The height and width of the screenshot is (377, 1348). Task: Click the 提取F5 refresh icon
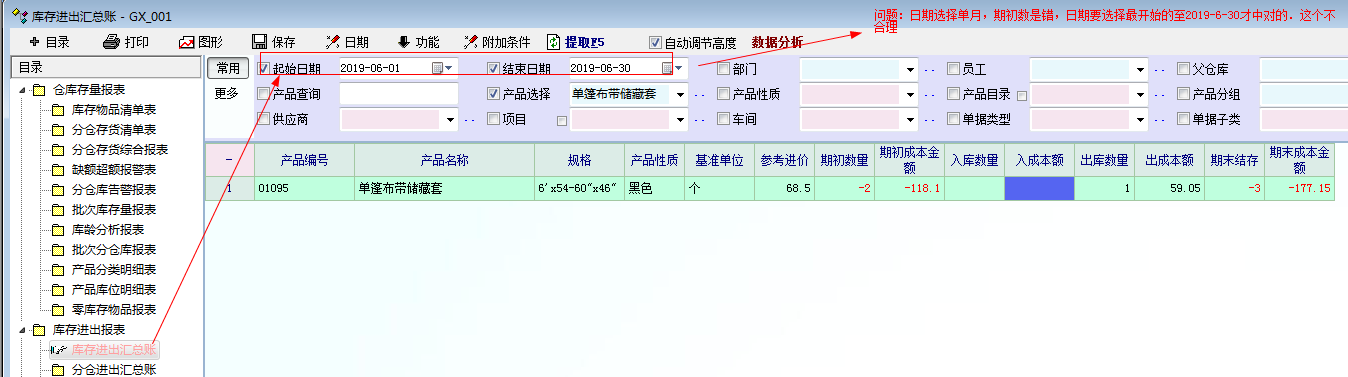[x=554, y=42]
